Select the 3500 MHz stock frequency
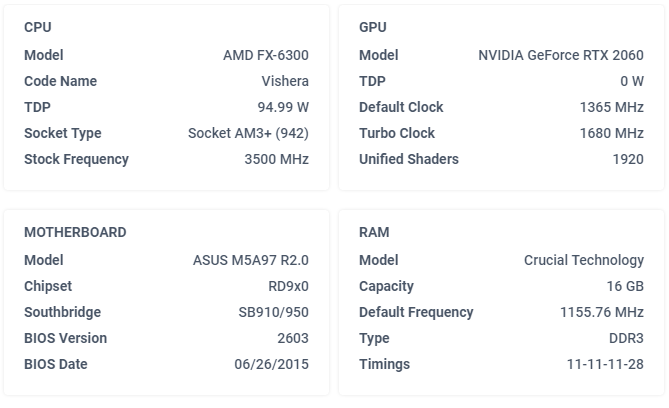 (276, 159)
